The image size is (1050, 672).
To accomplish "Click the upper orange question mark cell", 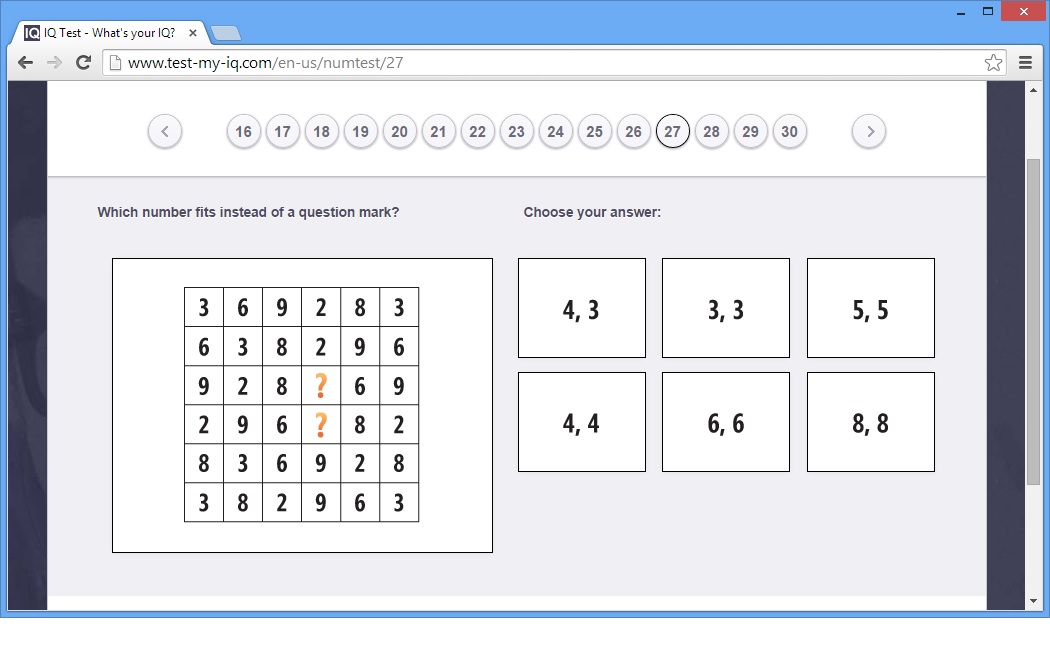I will click(x=321, y=386).
